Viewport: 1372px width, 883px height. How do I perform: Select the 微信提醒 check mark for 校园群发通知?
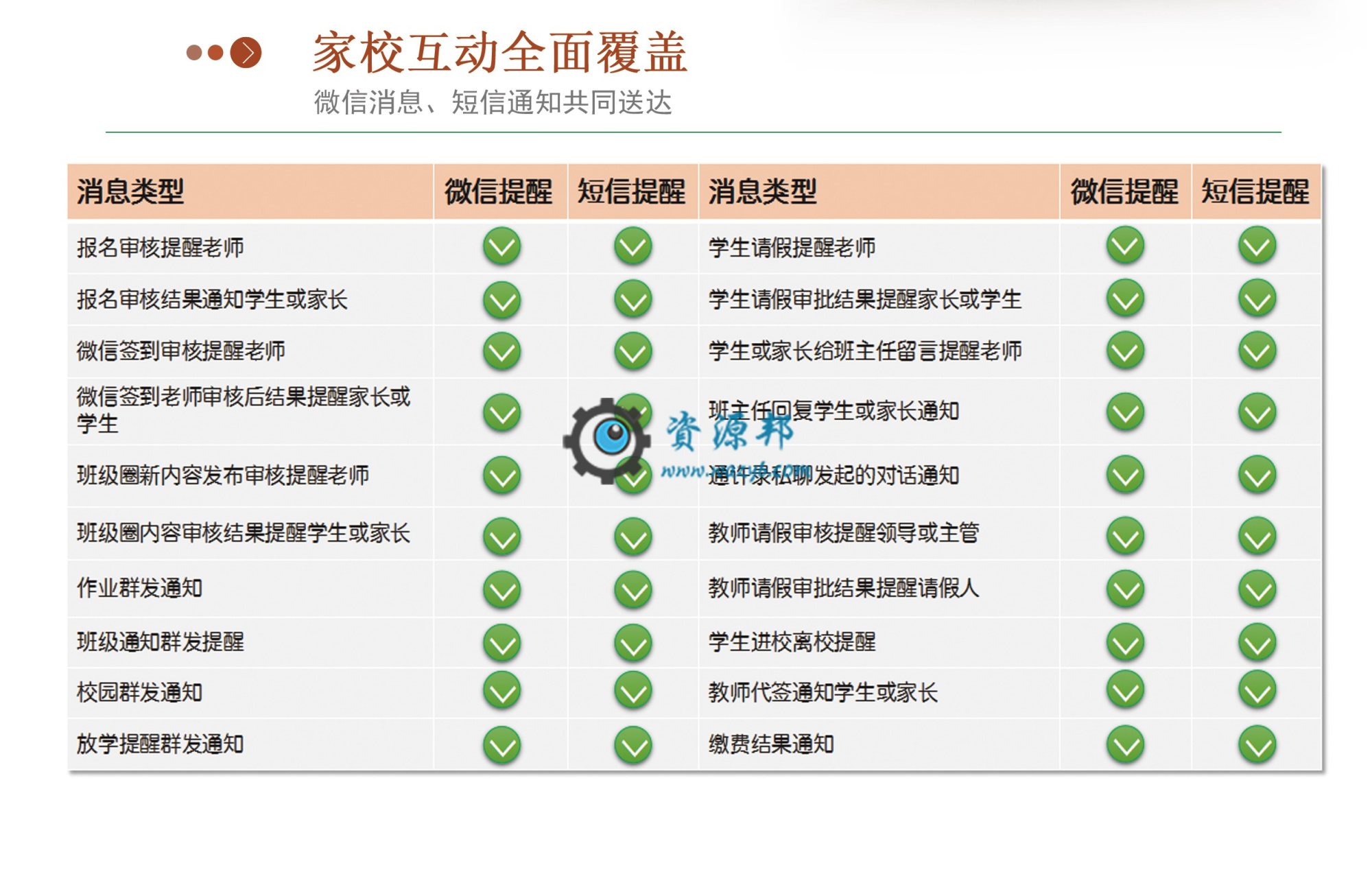[502, 691]
